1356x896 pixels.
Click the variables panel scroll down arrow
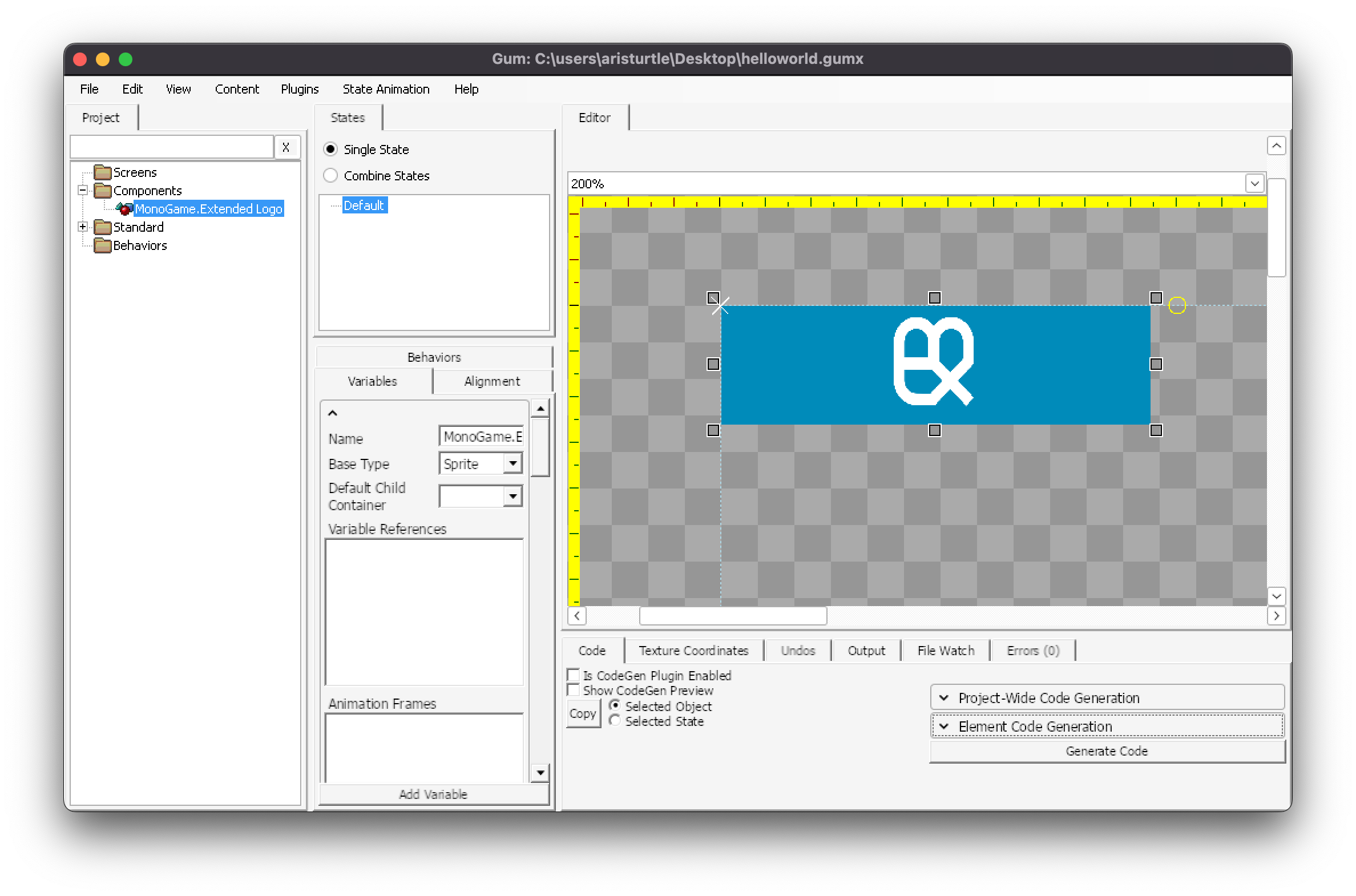click(x=540, y=773)
